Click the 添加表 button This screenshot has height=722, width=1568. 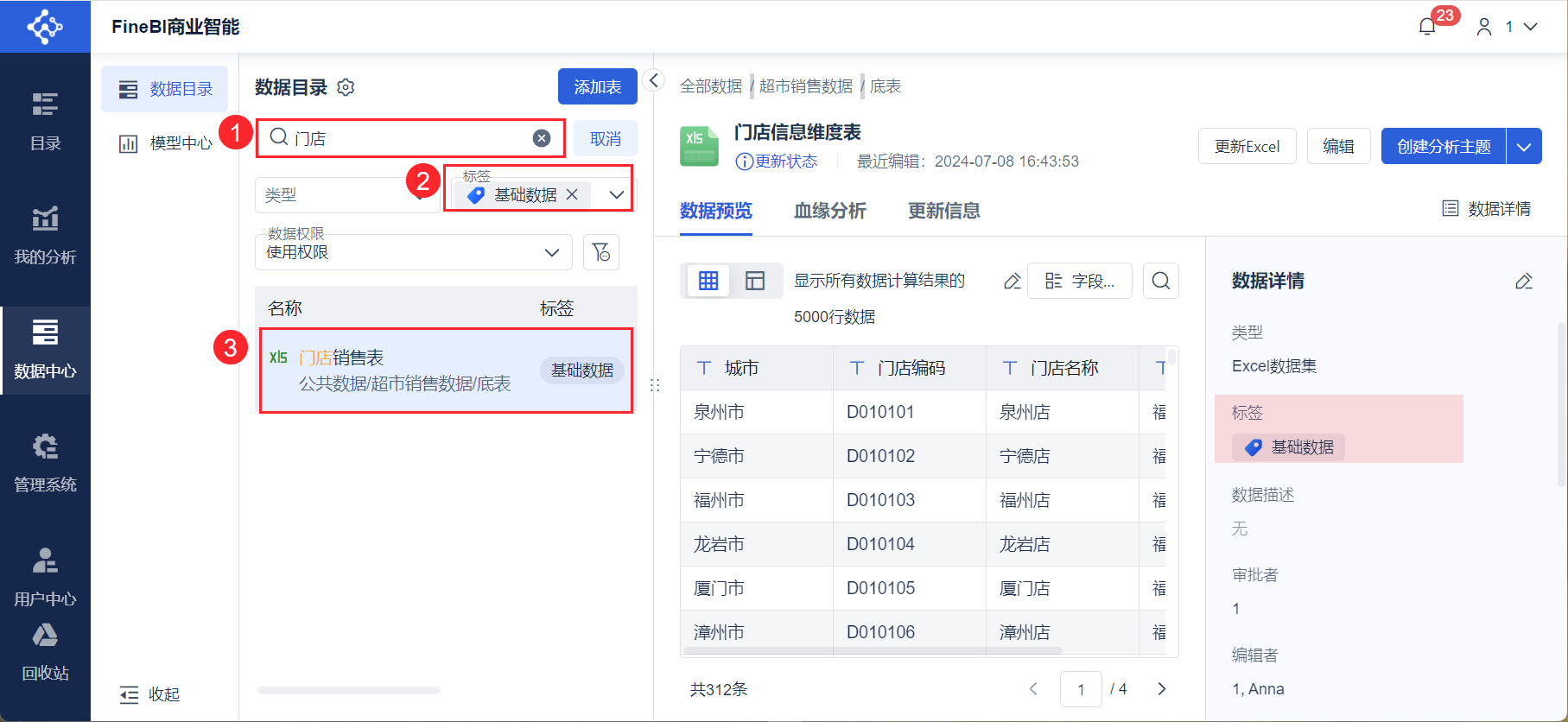(598, 87)
